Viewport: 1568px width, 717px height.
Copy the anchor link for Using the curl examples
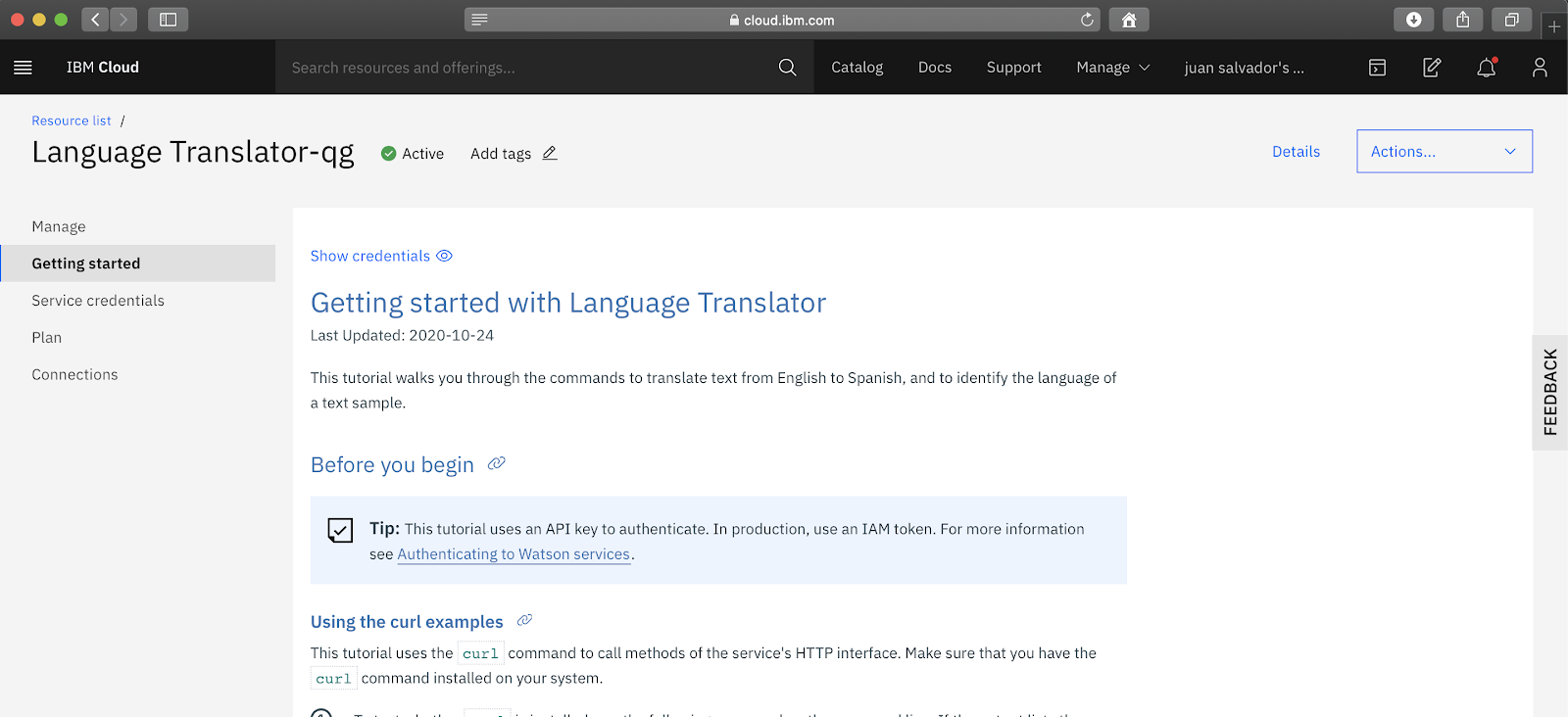click(x=524, y=620)
